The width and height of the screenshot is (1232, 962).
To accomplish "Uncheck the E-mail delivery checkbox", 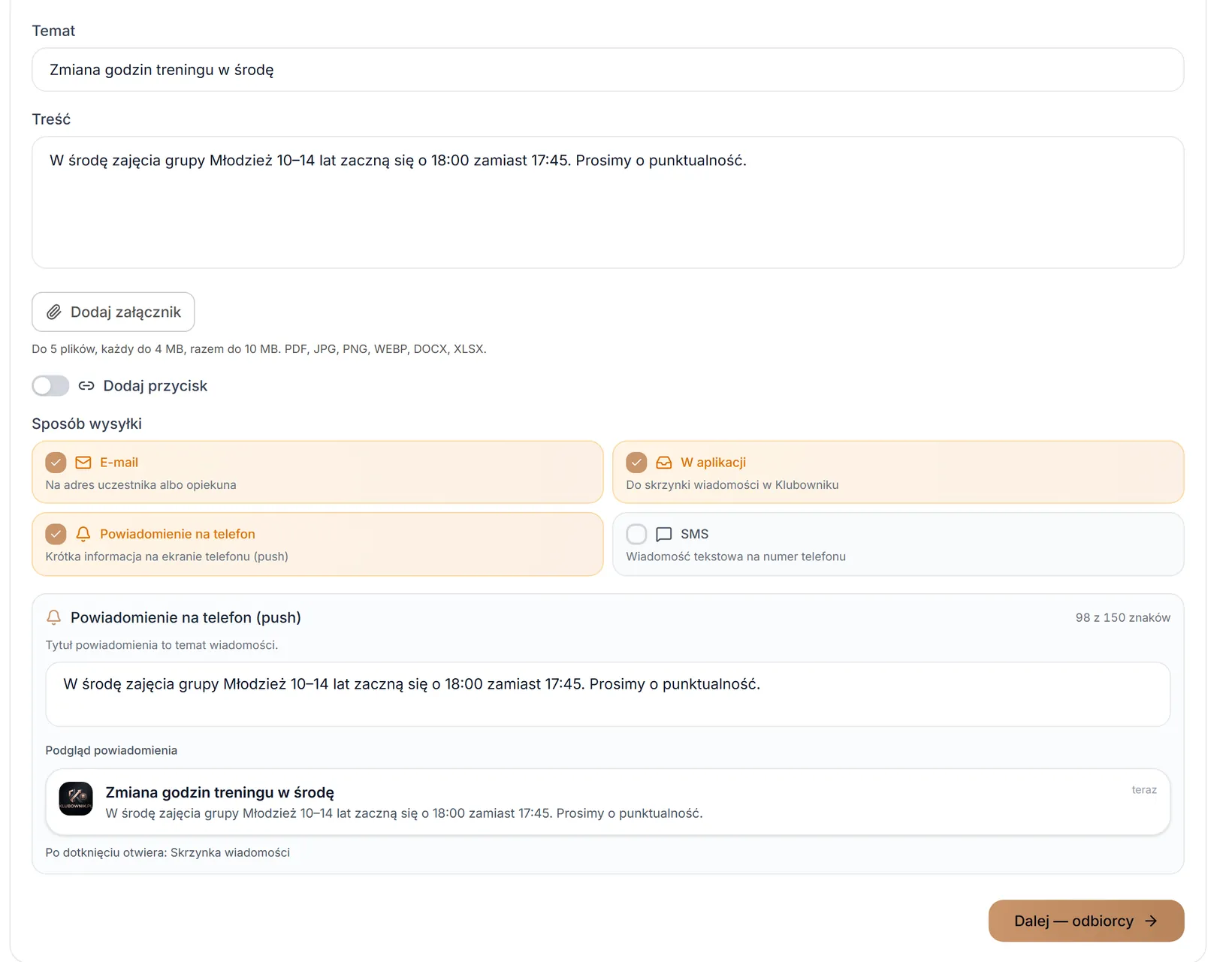I will (x=56, y=463).
